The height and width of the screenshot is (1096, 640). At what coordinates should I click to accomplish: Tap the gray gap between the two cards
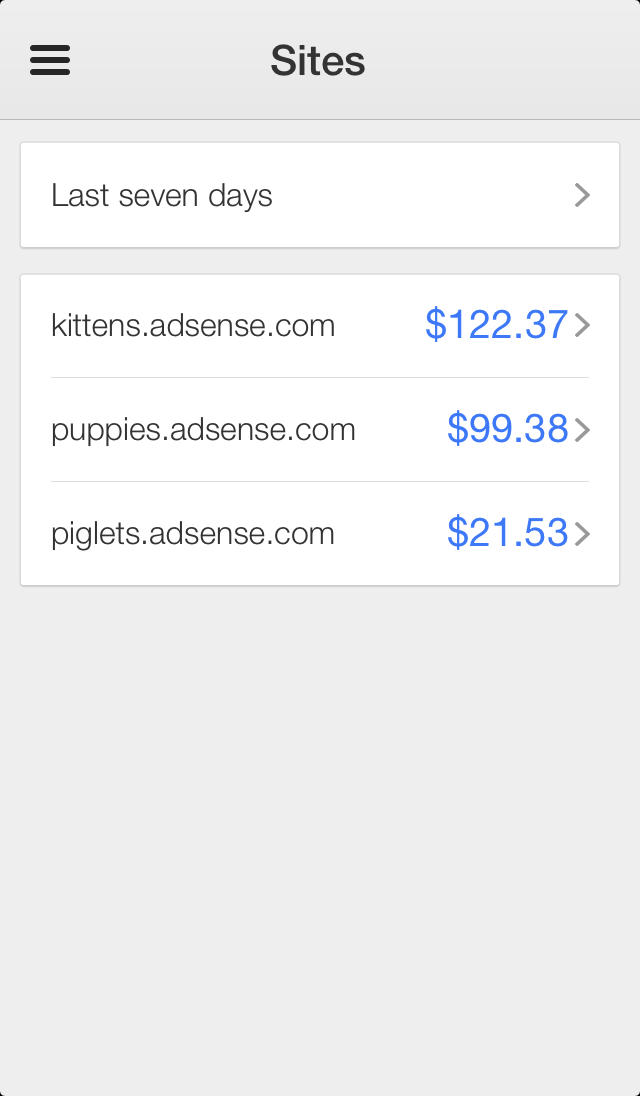[320, 261]
